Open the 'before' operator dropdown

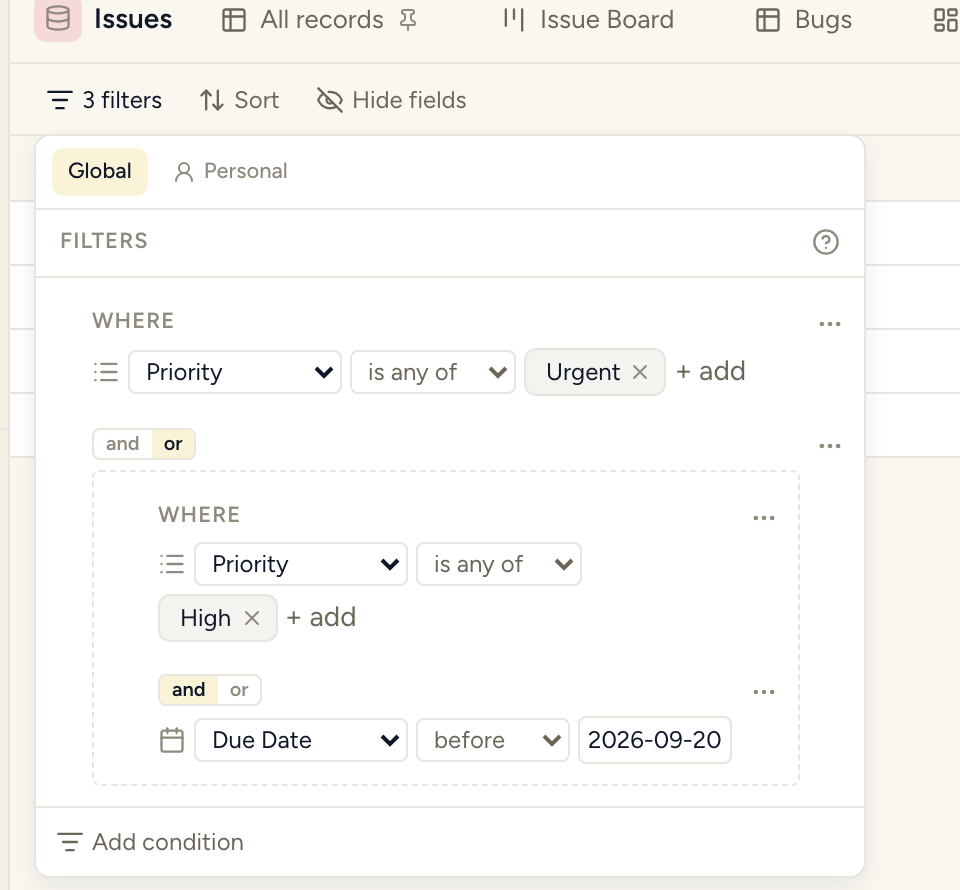click(493, 740)
